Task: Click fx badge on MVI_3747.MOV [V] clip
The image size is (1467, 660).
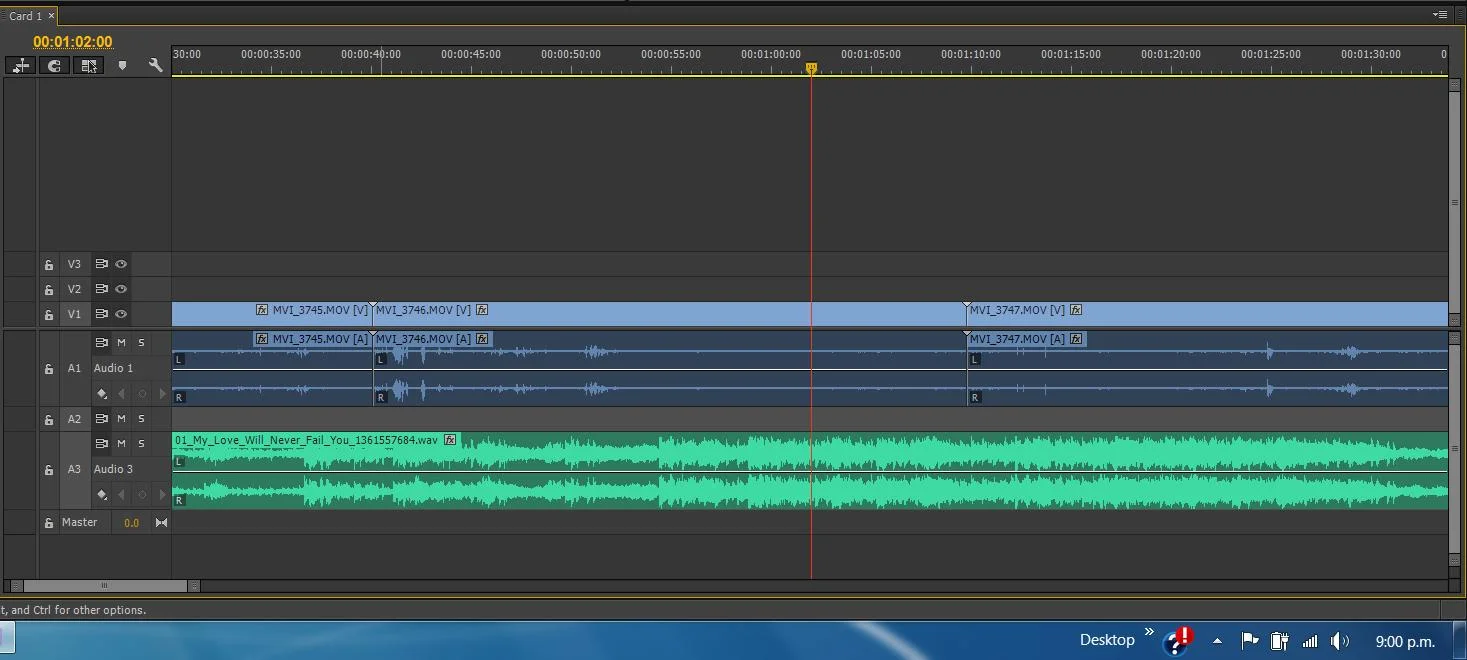Action: (x=1077, y=310)
